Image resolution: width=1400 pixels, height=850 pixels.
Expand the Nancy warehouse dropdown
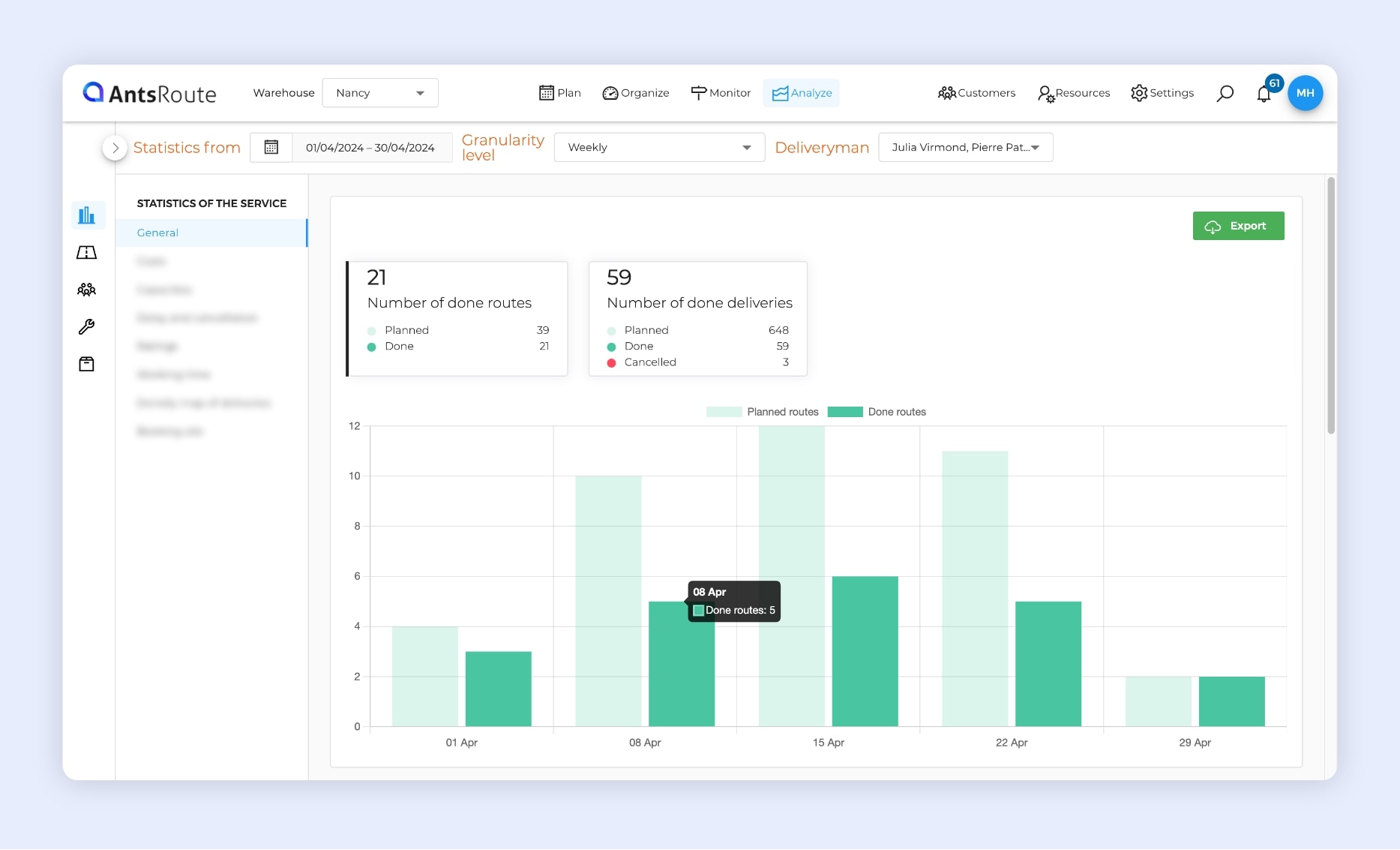point(380,93)
